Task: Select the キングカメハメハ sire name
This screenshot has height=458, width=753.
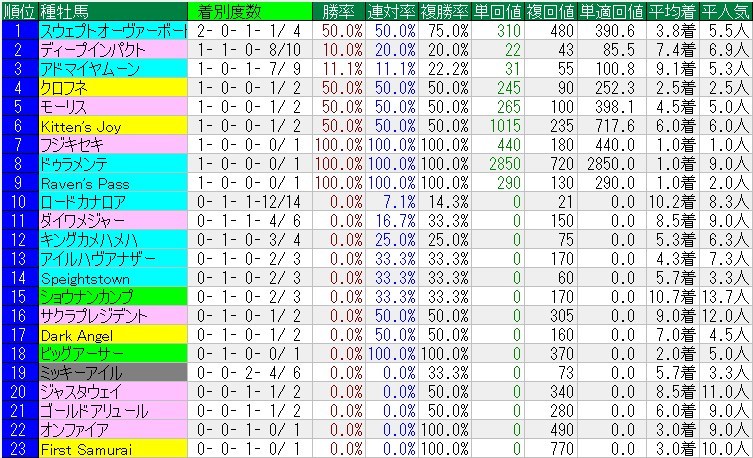Action: point(113,240)
